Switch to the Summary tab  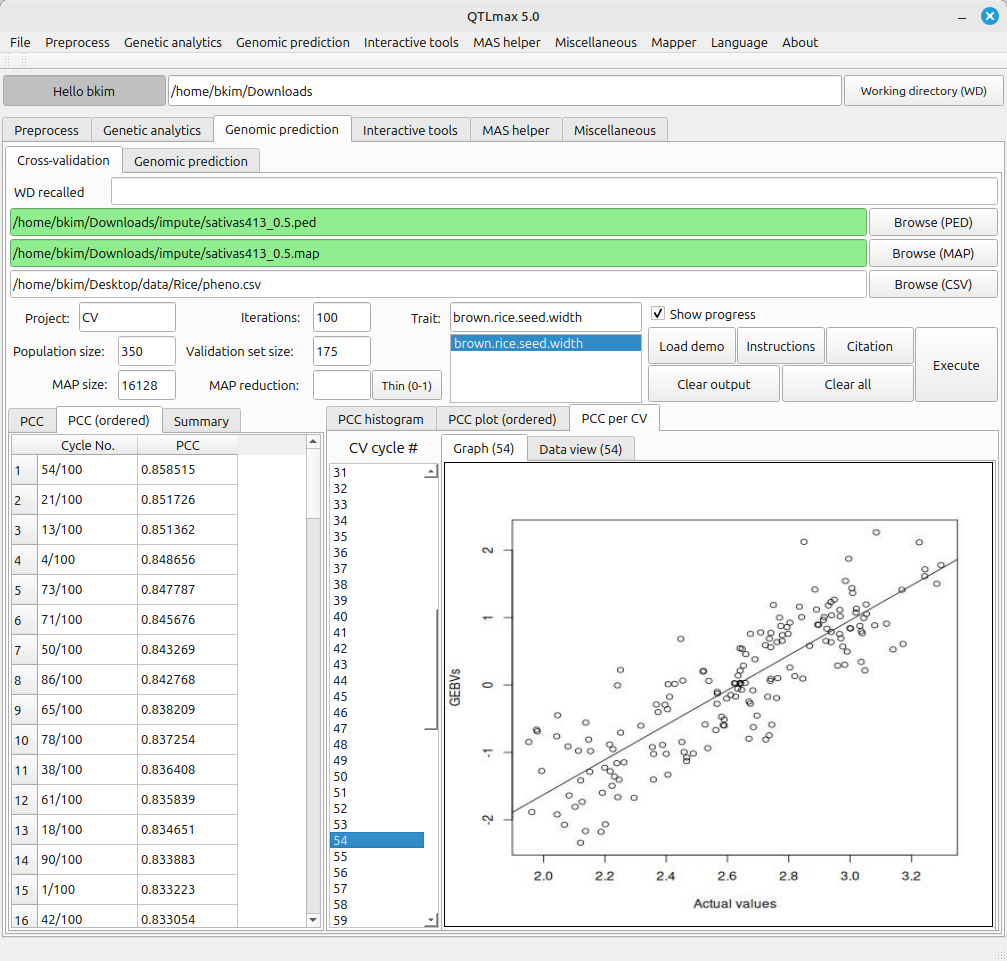[x=201, y=420]
